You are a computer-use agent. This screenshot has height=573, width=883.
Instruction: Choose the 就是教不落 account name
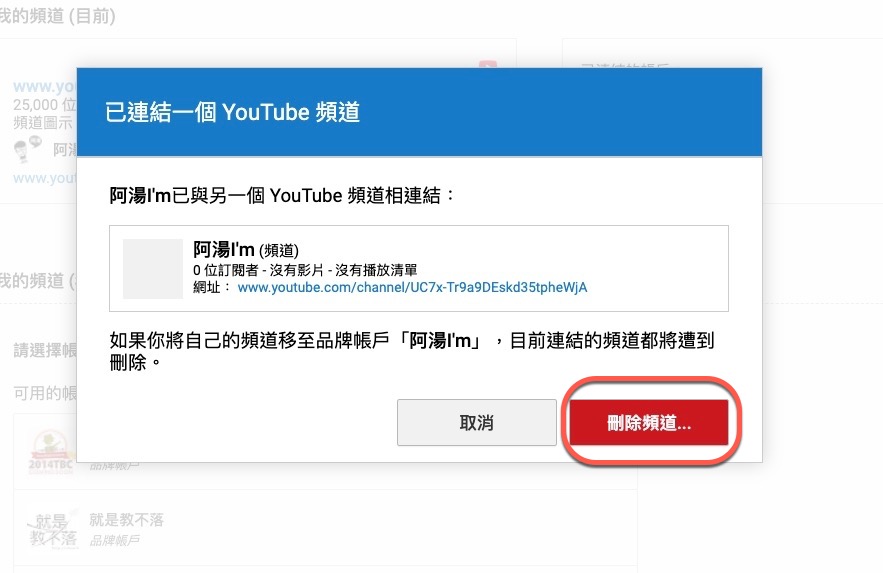pos(126,520)
